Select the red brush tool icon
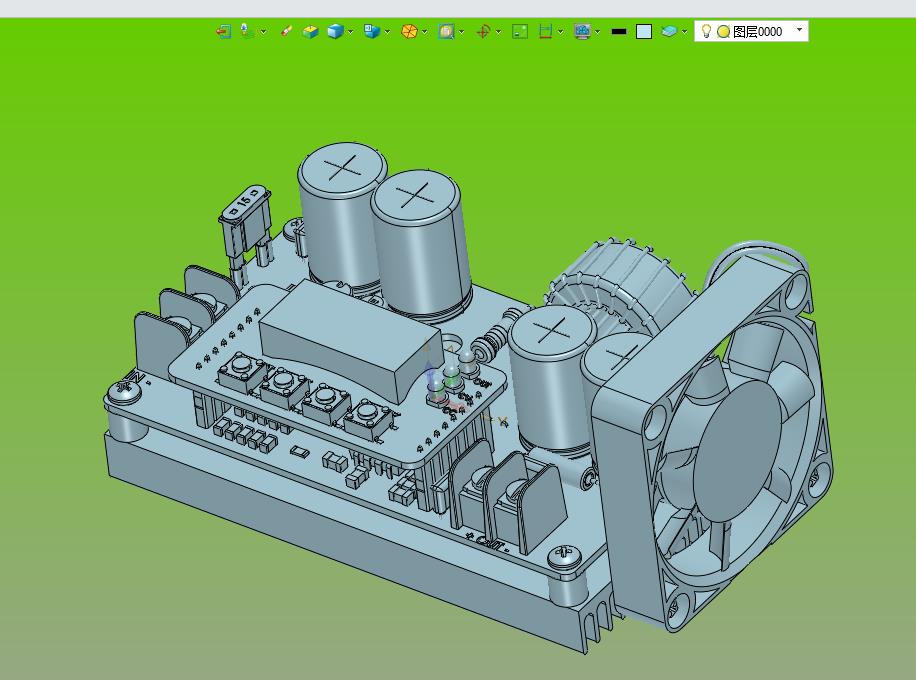 [x=286, y=31]
